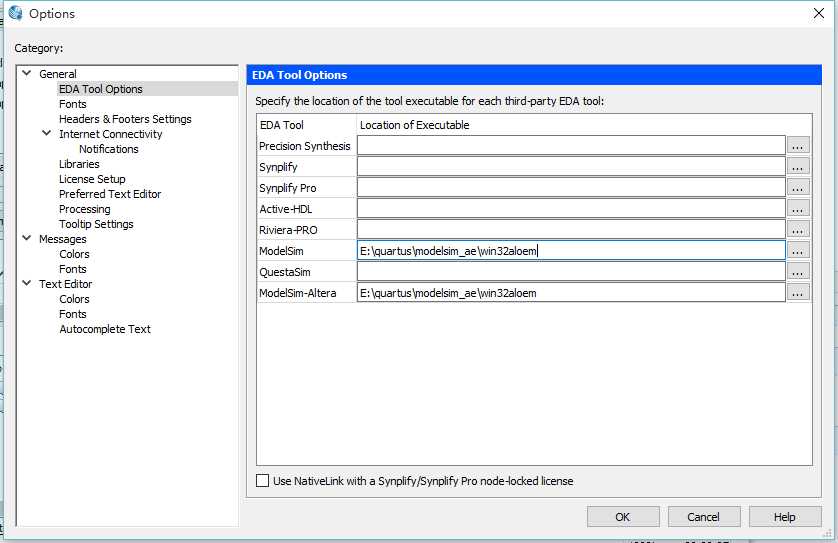
Task: Open the browse dialog for Synplify
Action: (797, 167)
